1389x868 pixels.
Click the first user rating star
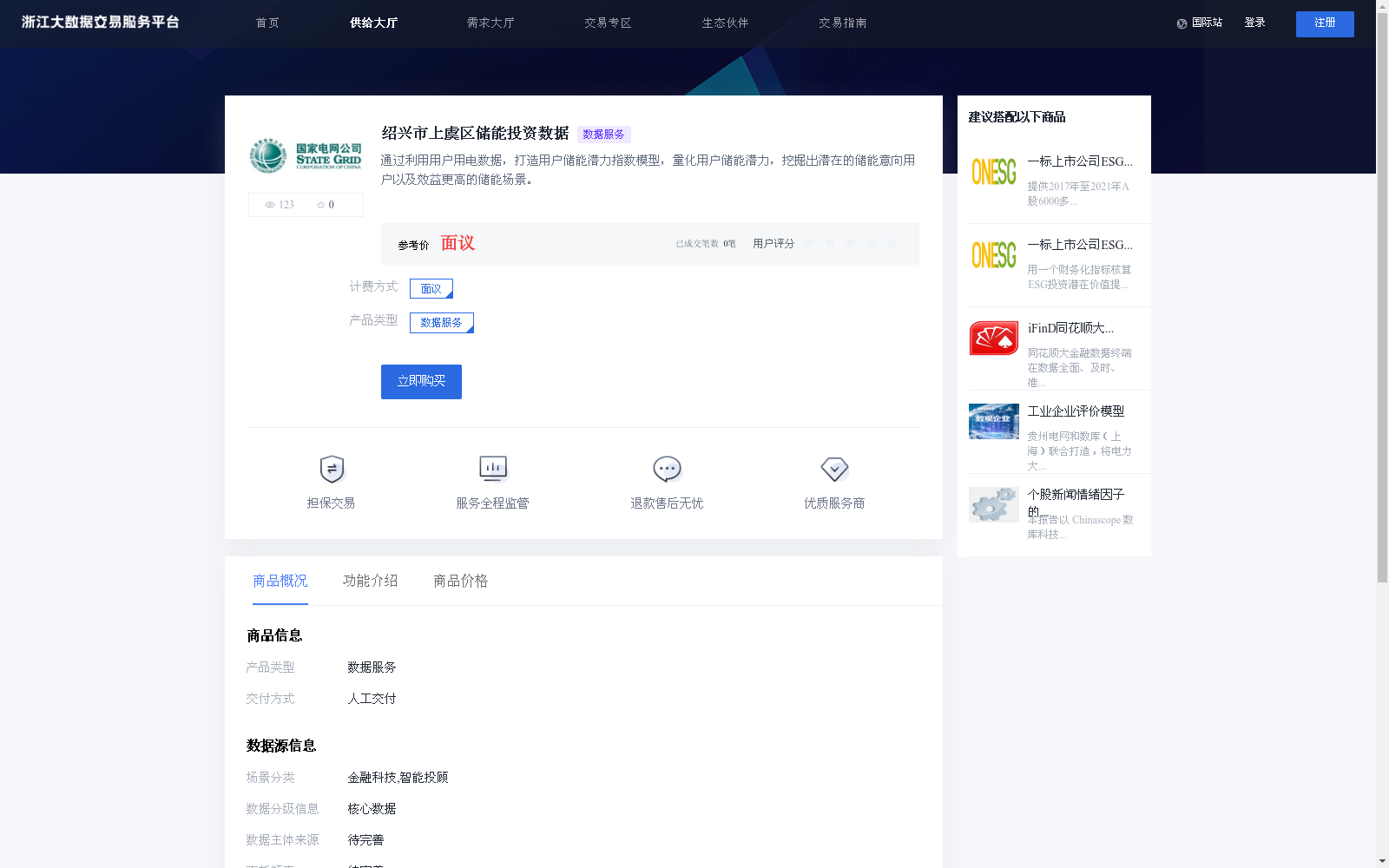point(809,243)
